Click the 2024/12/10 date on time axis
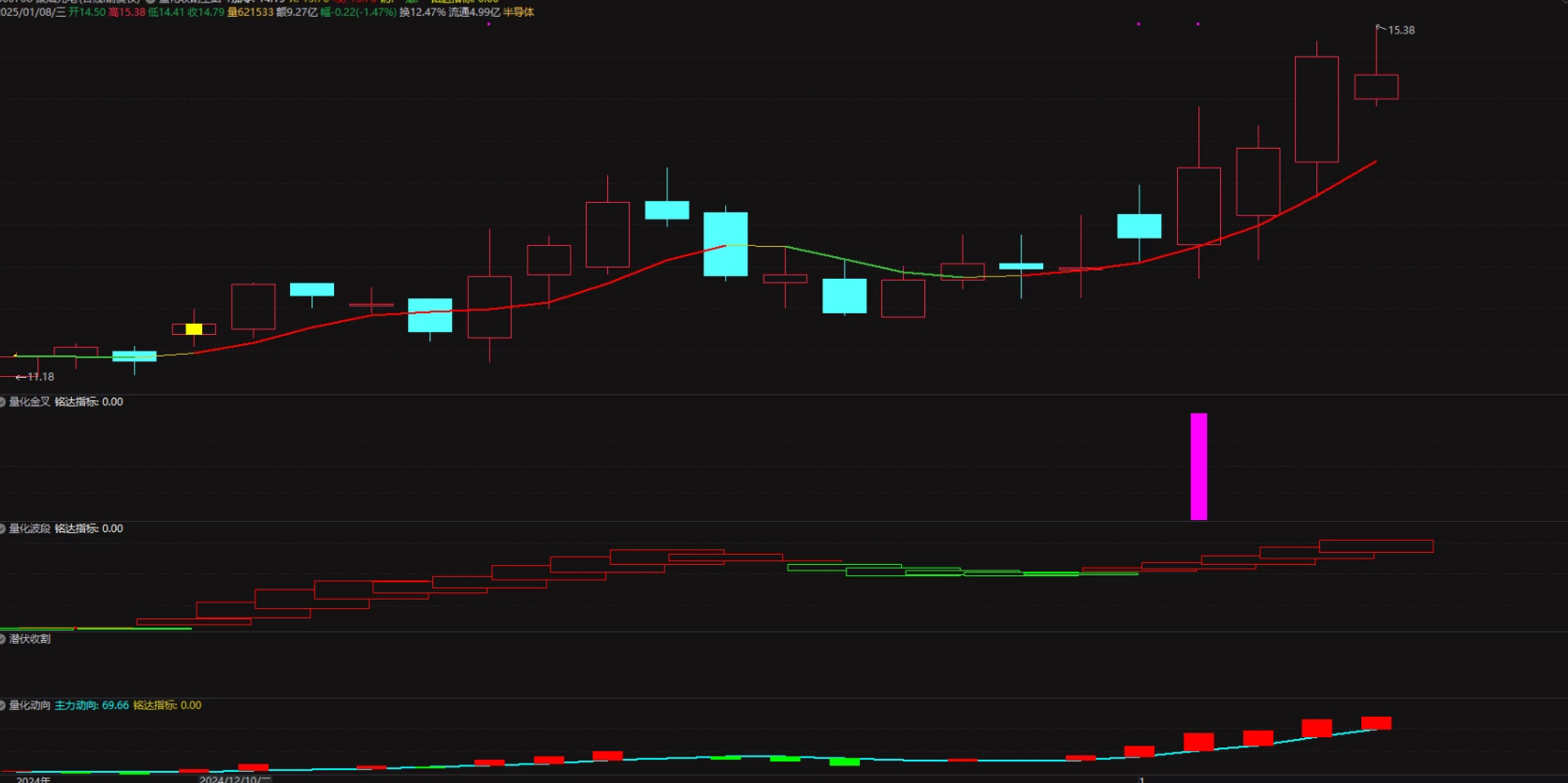 [234, 778]
